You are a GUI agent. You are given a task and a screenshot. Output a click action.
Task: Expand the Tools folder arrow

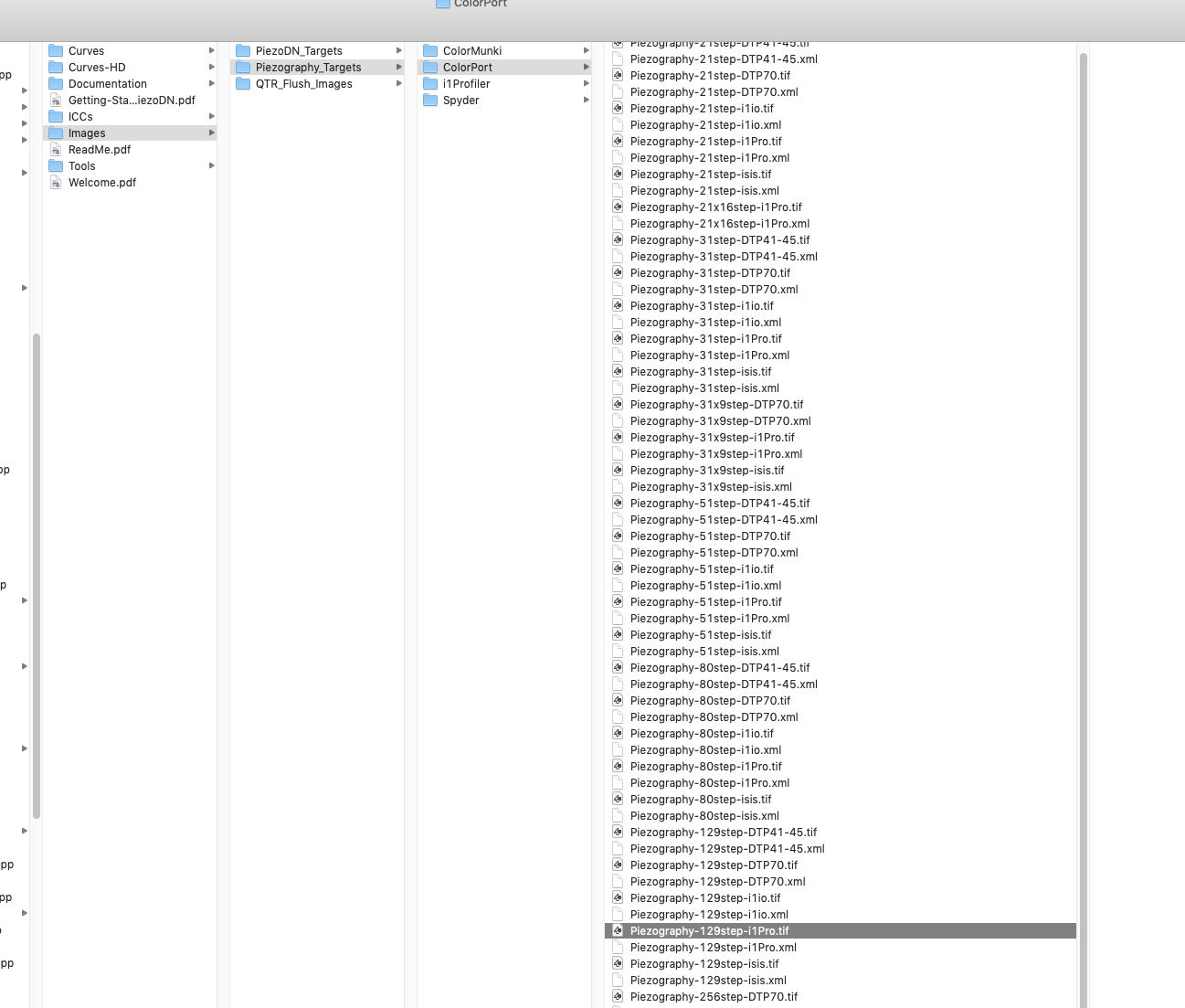point(211,166)
